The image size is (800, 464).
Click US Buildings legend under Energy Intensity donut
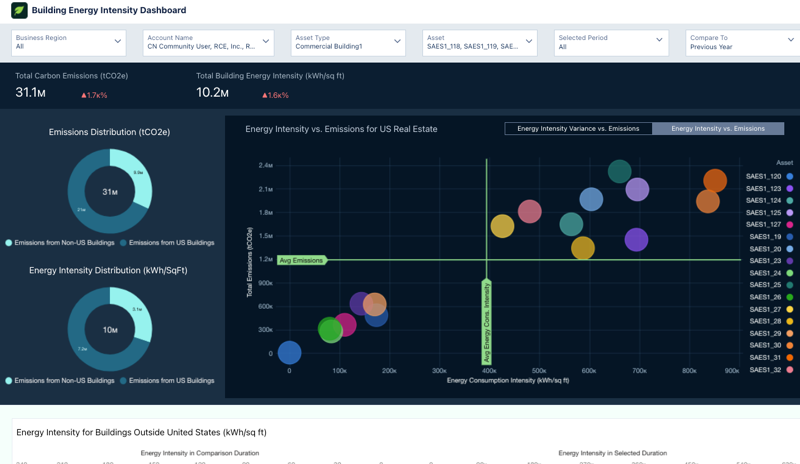click(x=167, y=381)
